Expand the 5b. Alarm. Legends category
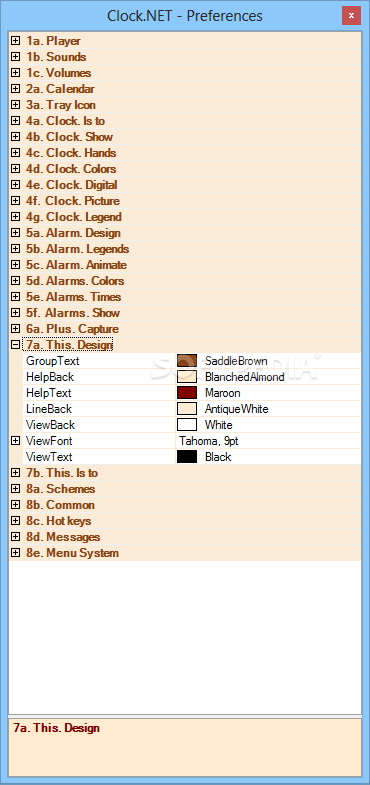The image size is (370, 785). (x=16, y=249)
